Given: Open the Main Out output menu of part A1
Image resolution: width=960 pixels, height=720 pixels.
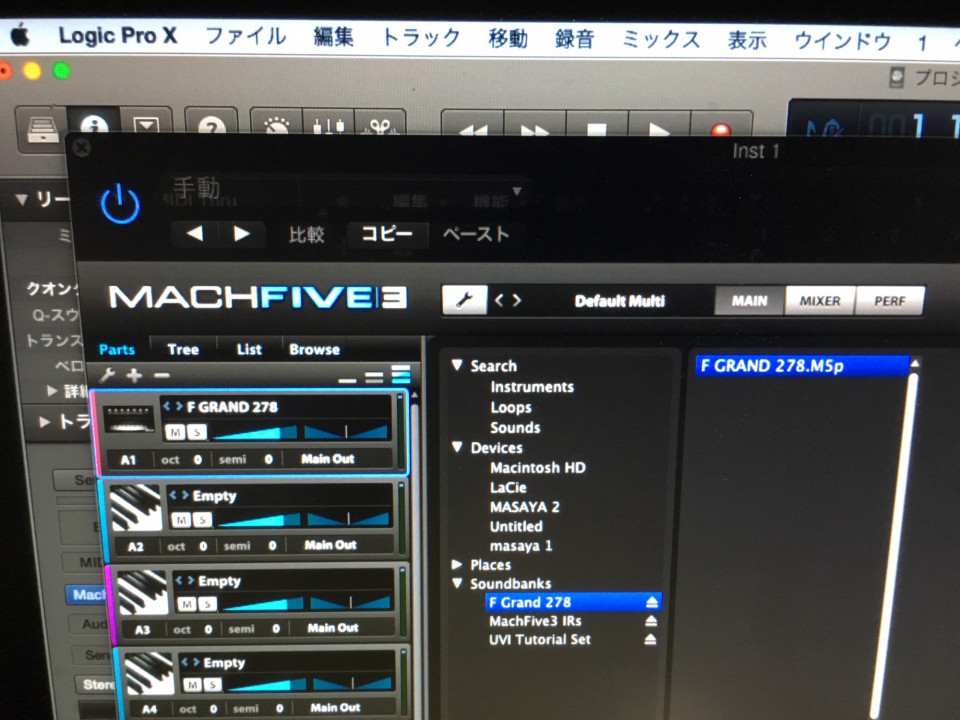Looking at the screenshot, I should tap(328, 459).
